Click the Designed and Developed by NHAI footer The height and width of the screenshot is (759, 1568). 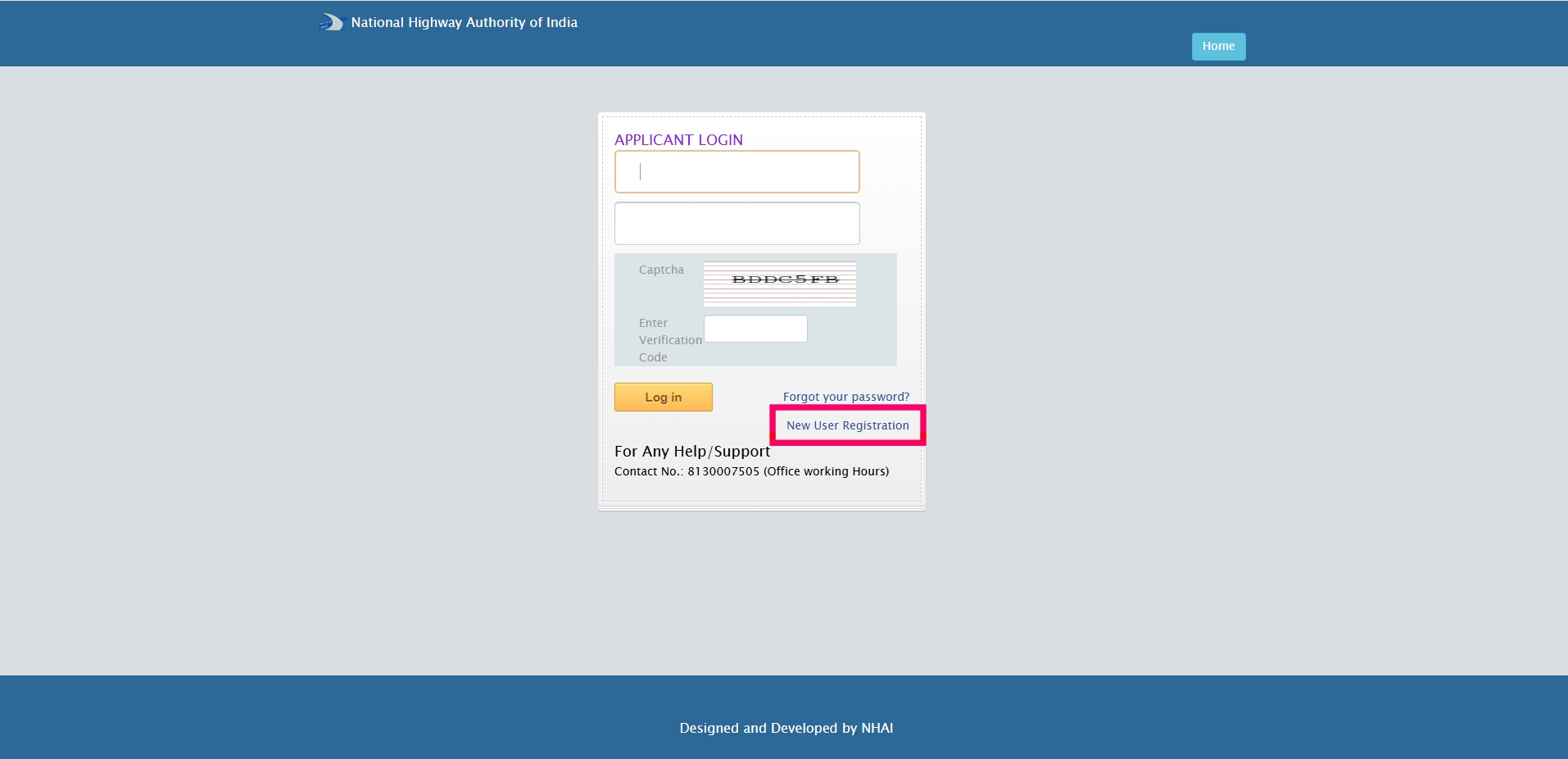(785, 728)
